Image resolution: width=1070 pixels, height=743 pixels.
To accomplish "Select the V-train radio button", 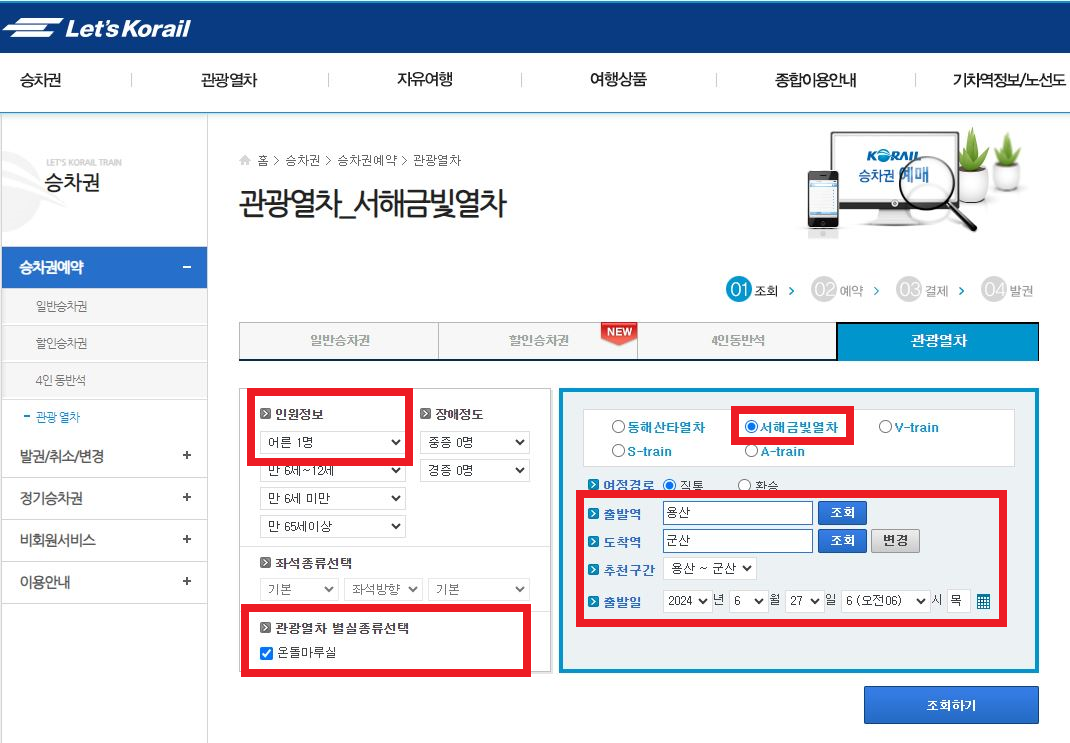I will pyautogui.click(x=885, y=426).
